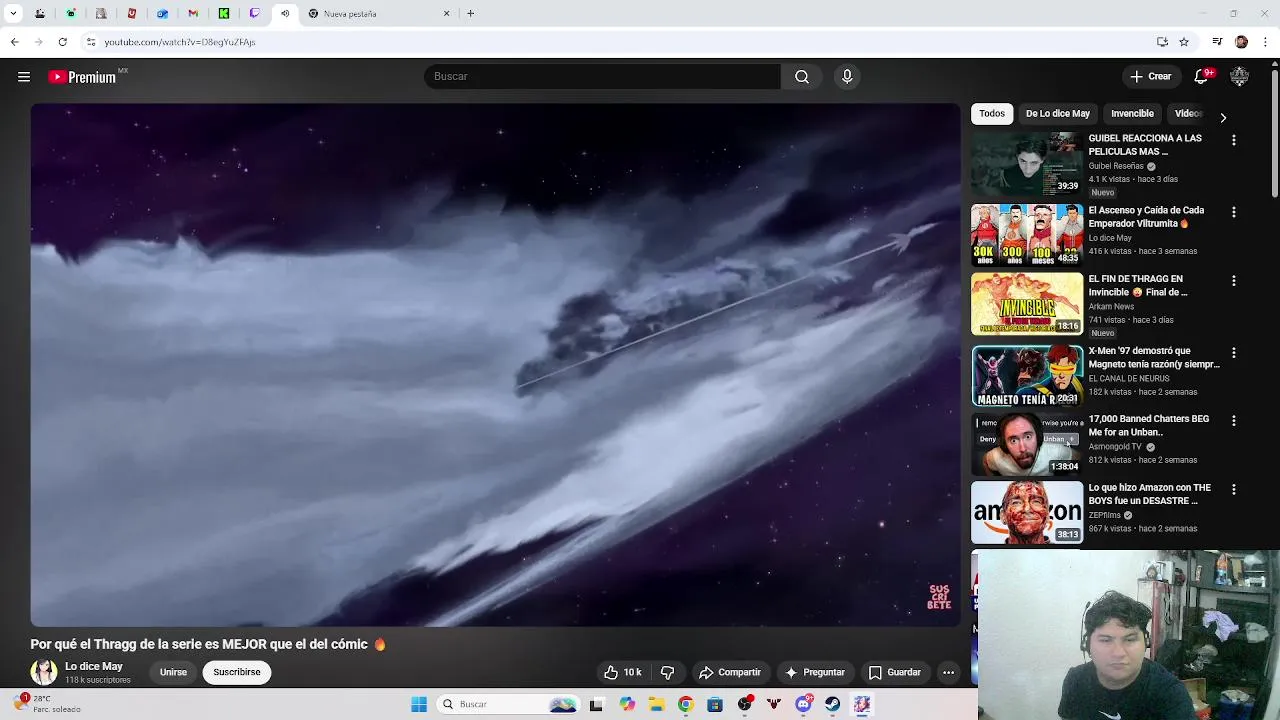1280x720 pixels.
Task: Open OBS Studio from taskbar
Action: pos(744,704)
